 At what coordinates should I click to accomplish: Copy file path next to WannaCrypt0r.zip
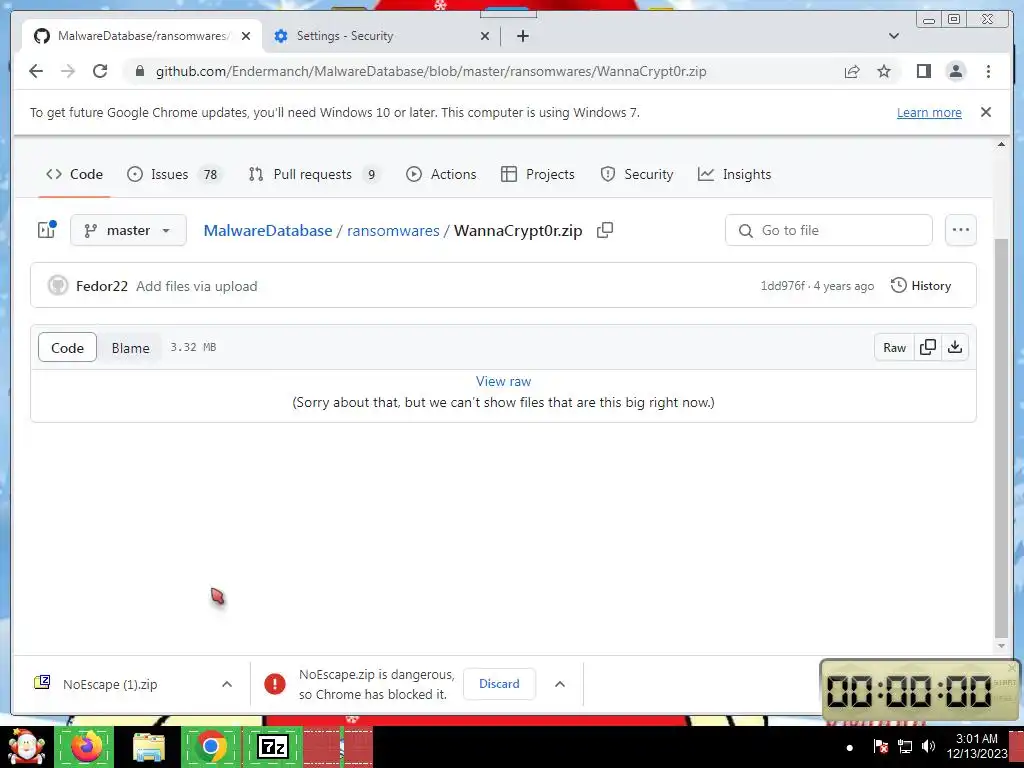[x=605, y=230]
